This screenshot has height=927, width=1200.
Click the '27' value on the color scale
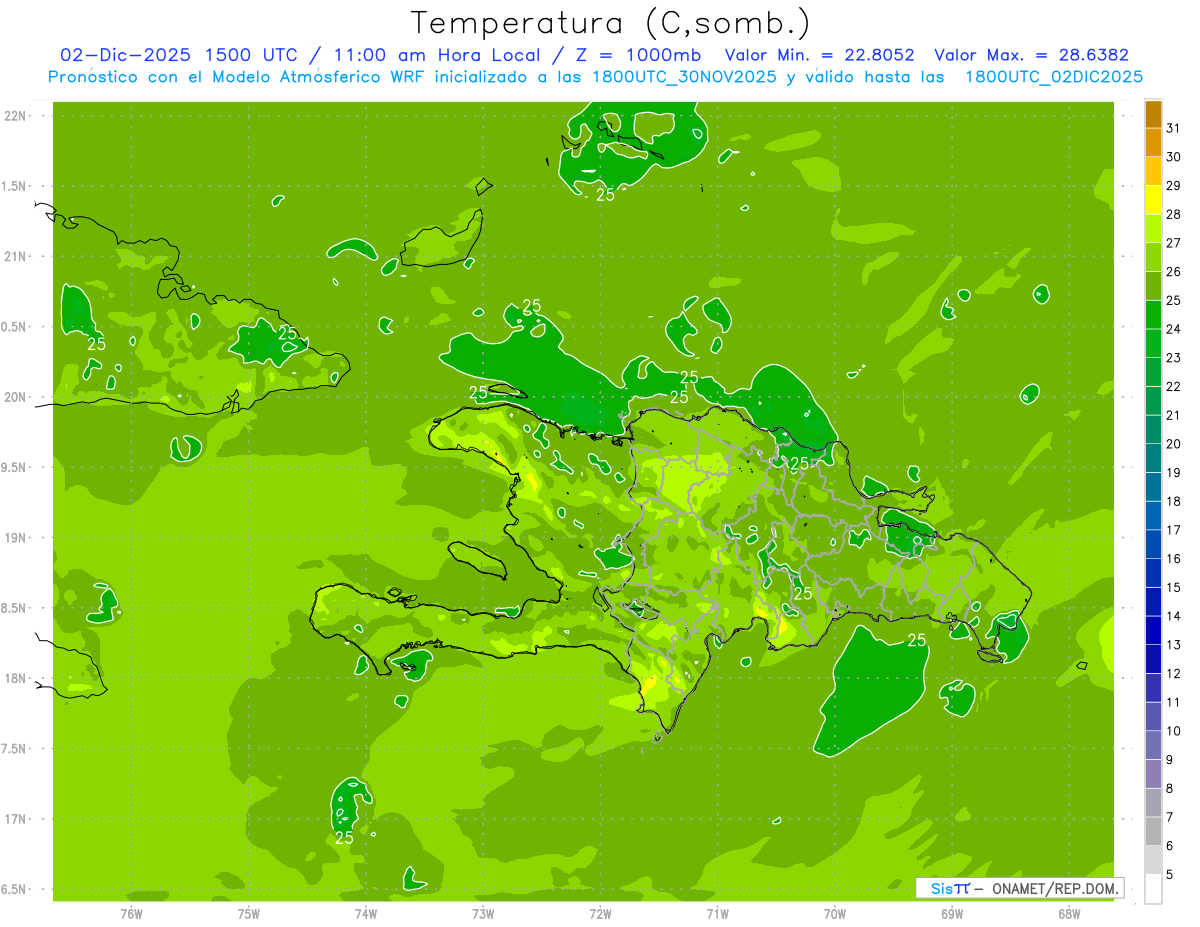click(1174, 243)
